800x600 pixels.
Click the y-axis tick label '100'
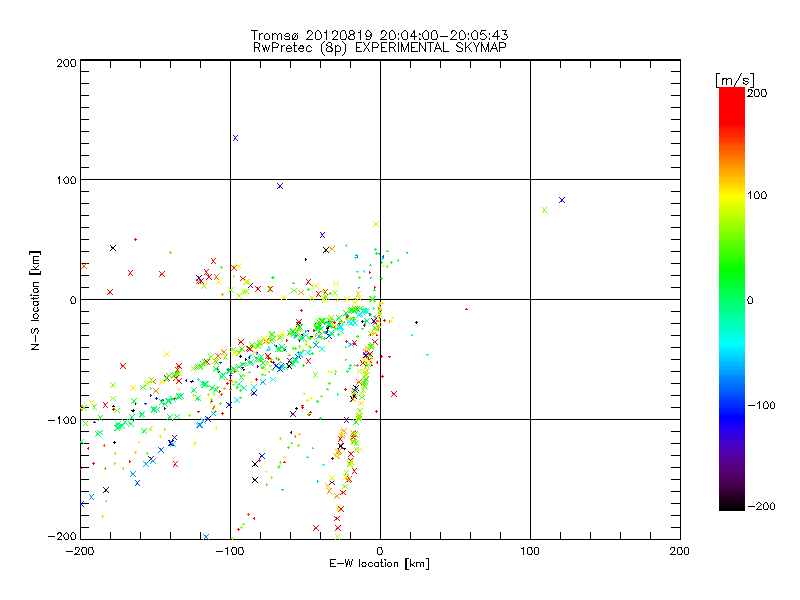point(66,180)
